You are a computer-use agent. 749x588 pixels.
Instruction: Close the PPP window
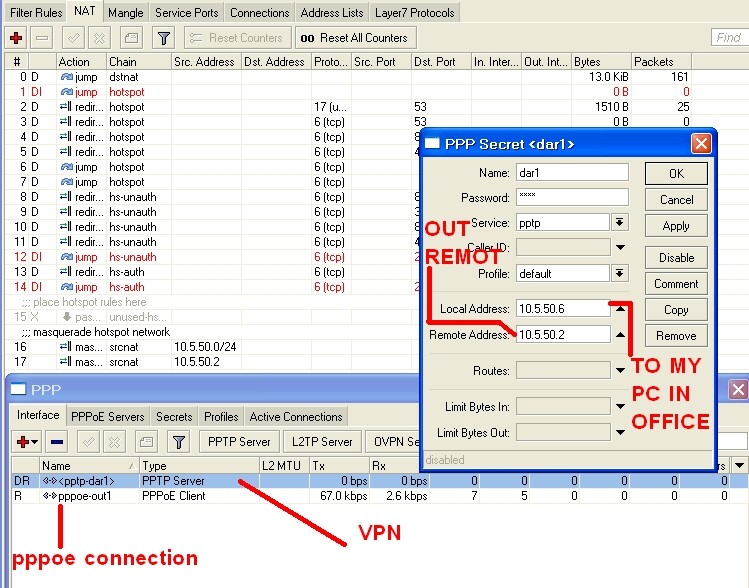738,390
